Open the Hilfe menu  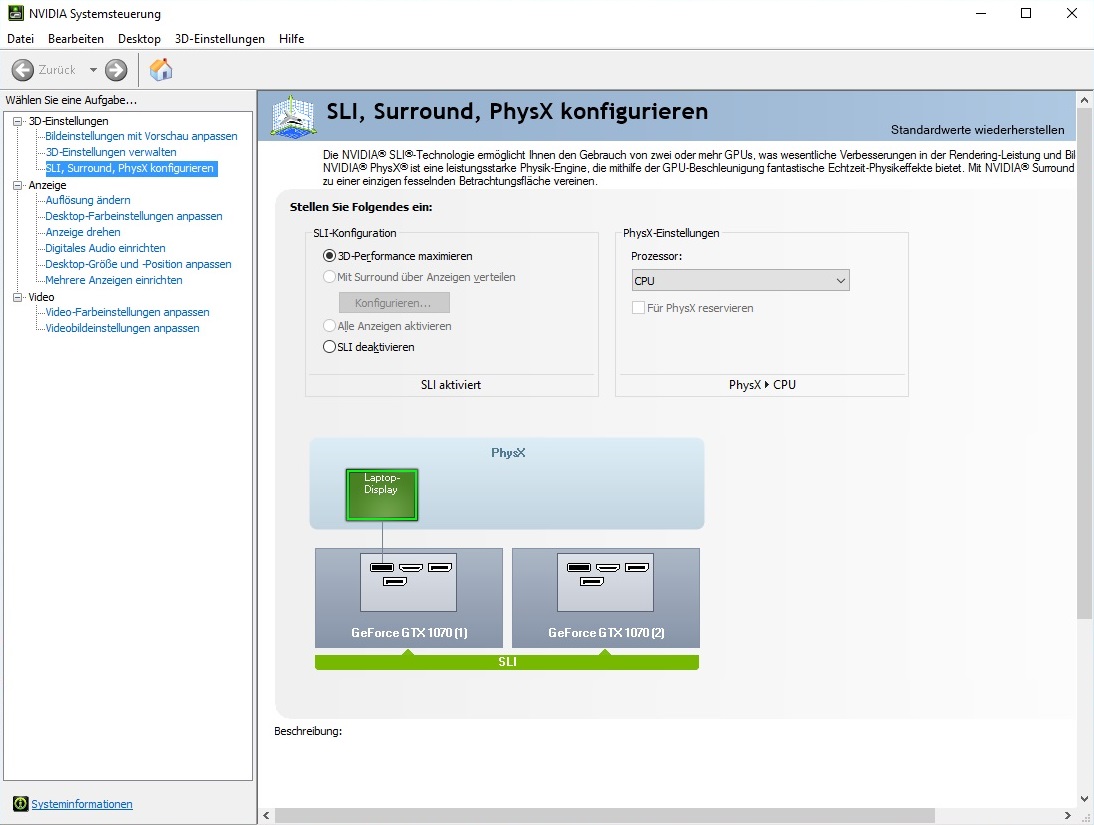point(291,39)
